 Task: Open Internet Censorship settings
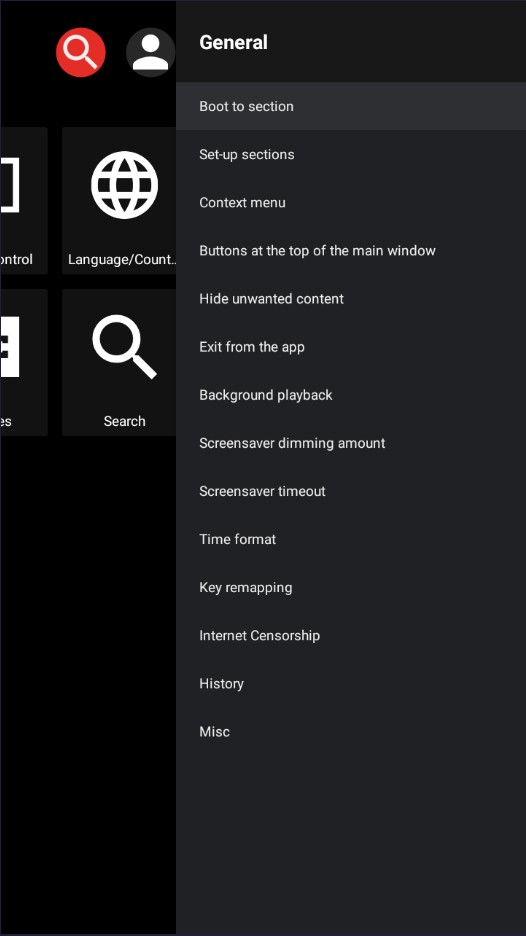tap(351, 636)
